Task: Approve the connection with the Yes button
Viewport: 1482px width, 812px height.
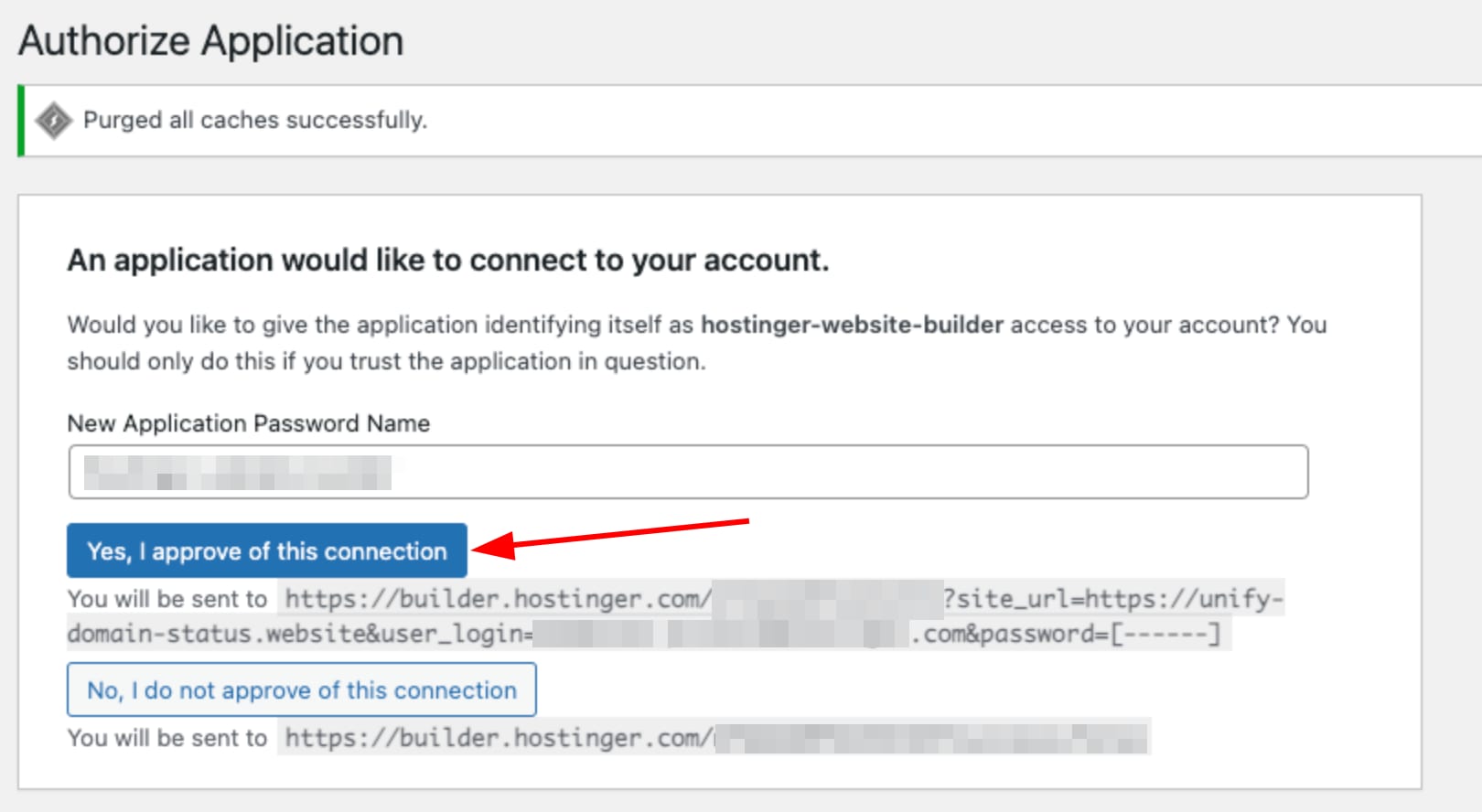Action: pos(266,550)
